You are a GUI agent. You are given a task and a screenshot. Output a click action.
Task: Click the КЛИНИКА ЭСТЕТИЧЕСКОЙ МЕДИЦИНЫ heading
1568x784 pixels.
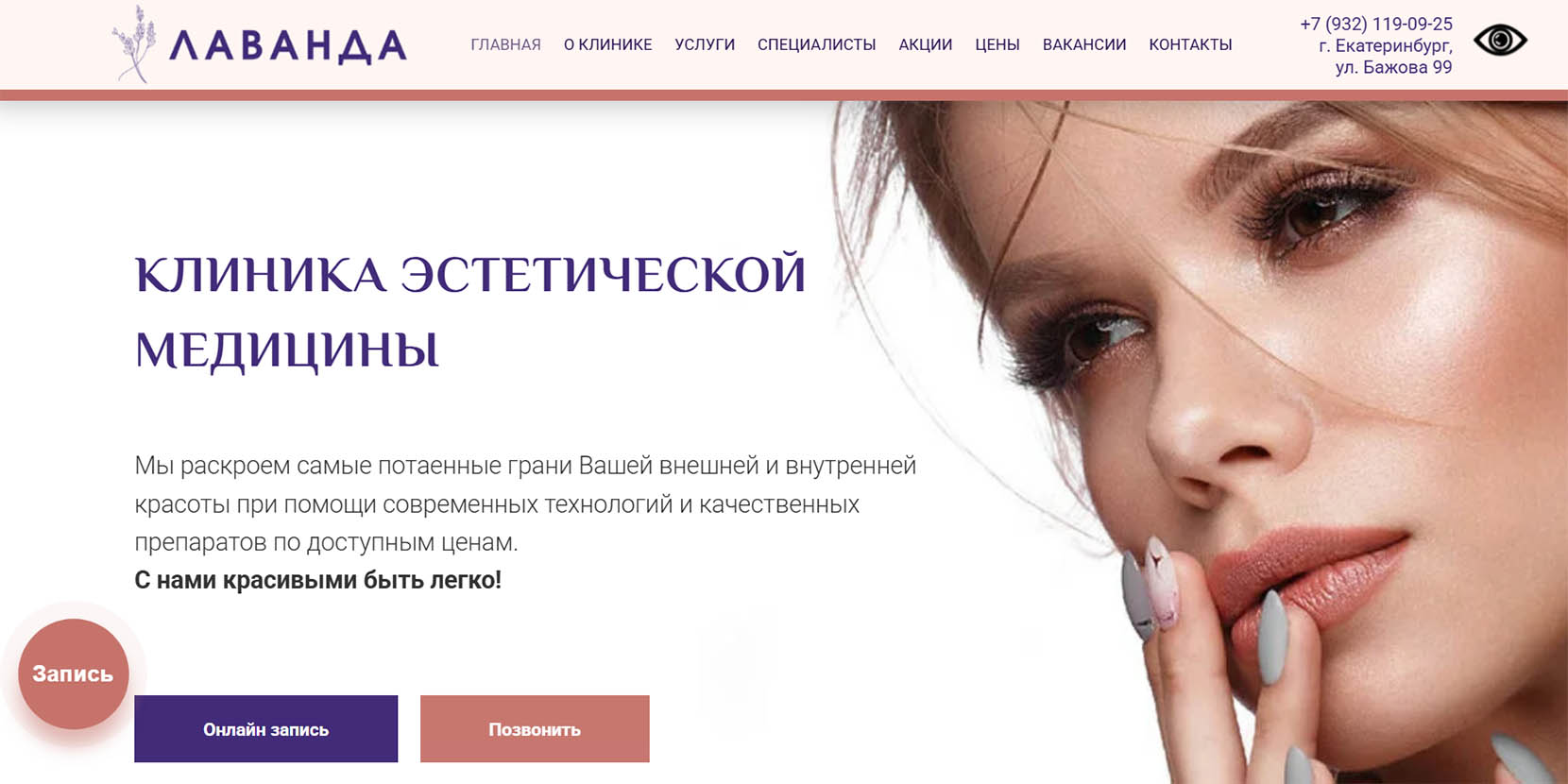470,312
